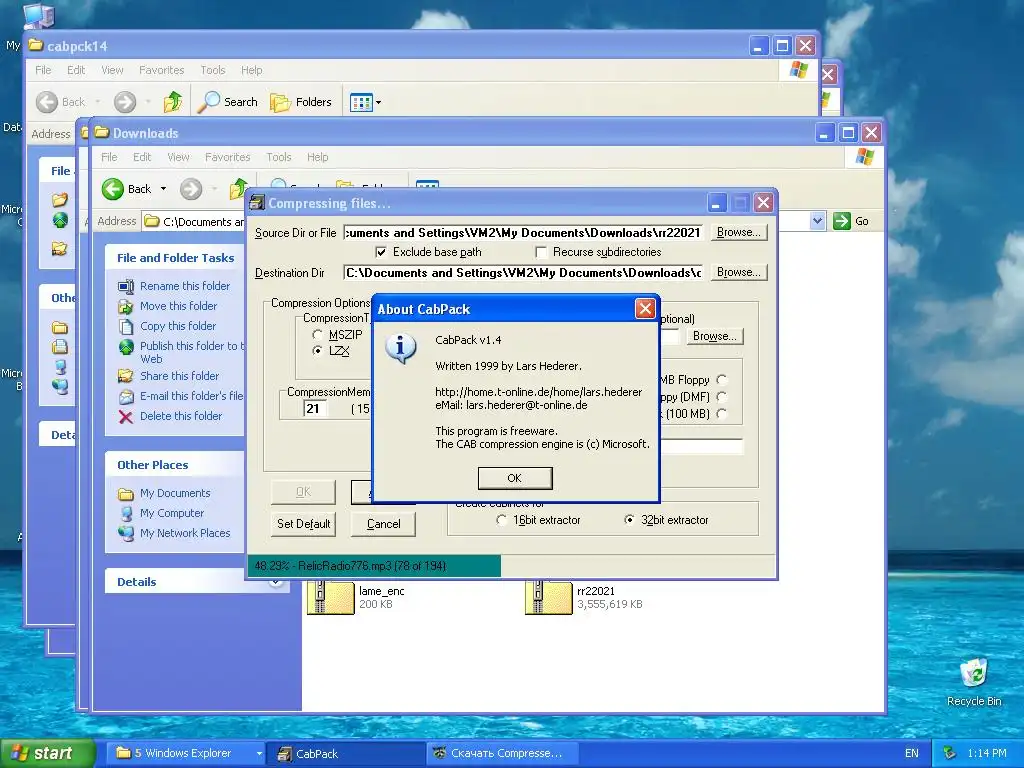This screenshot has height=768, width=1024.
Task: Click green Back arrow in Downloads window
Action: [x=113, y=189]
